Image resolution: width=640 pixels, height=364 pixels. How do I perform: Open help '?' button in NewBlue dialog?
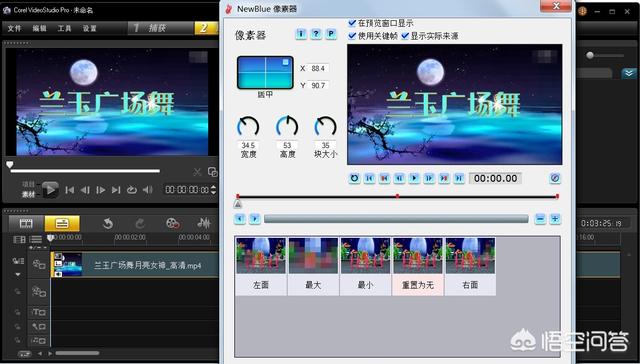[316, 34]
